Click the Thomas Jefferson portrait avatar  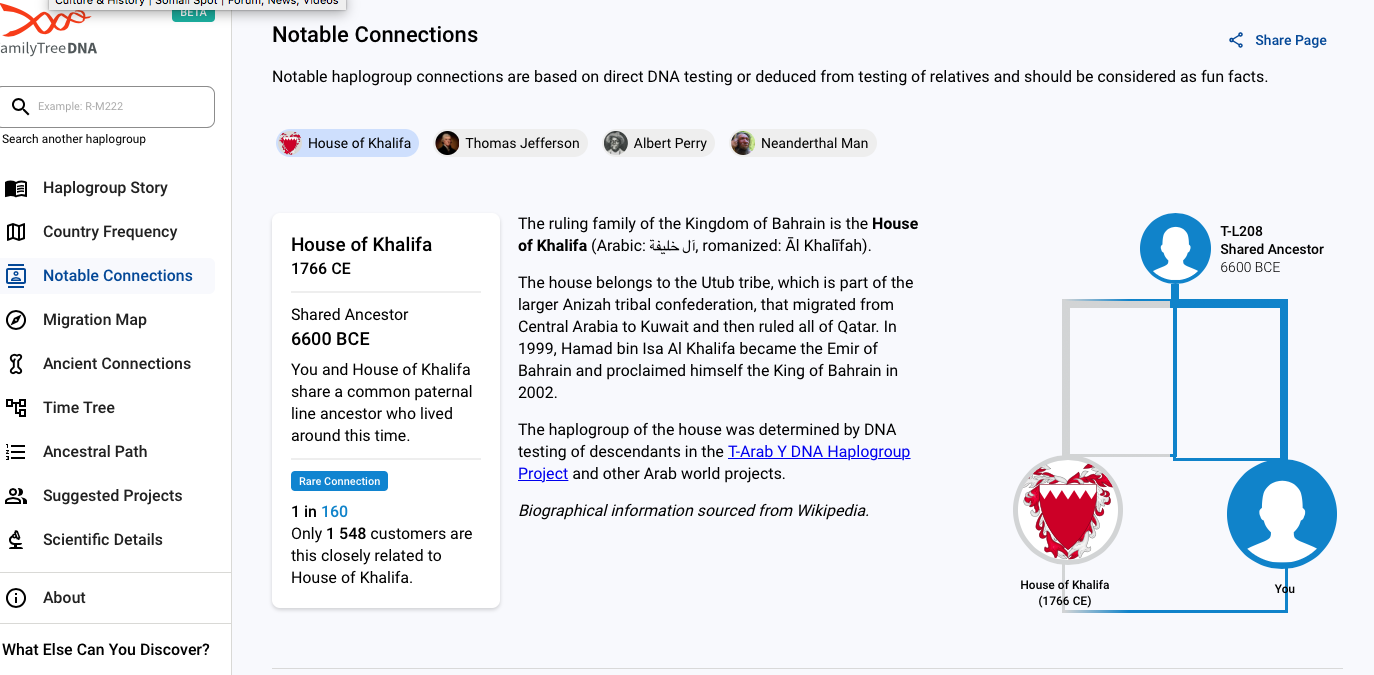click(x=447, y=143)
